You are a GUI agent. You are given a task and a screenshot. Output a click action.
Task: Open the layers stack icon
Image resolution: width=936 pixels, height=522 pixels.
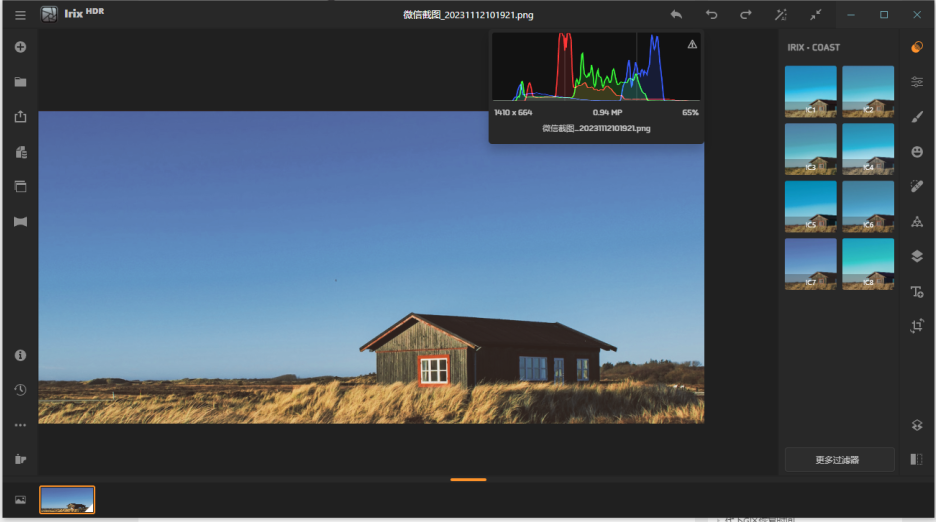pyautogui.click(x=917, y=256)
